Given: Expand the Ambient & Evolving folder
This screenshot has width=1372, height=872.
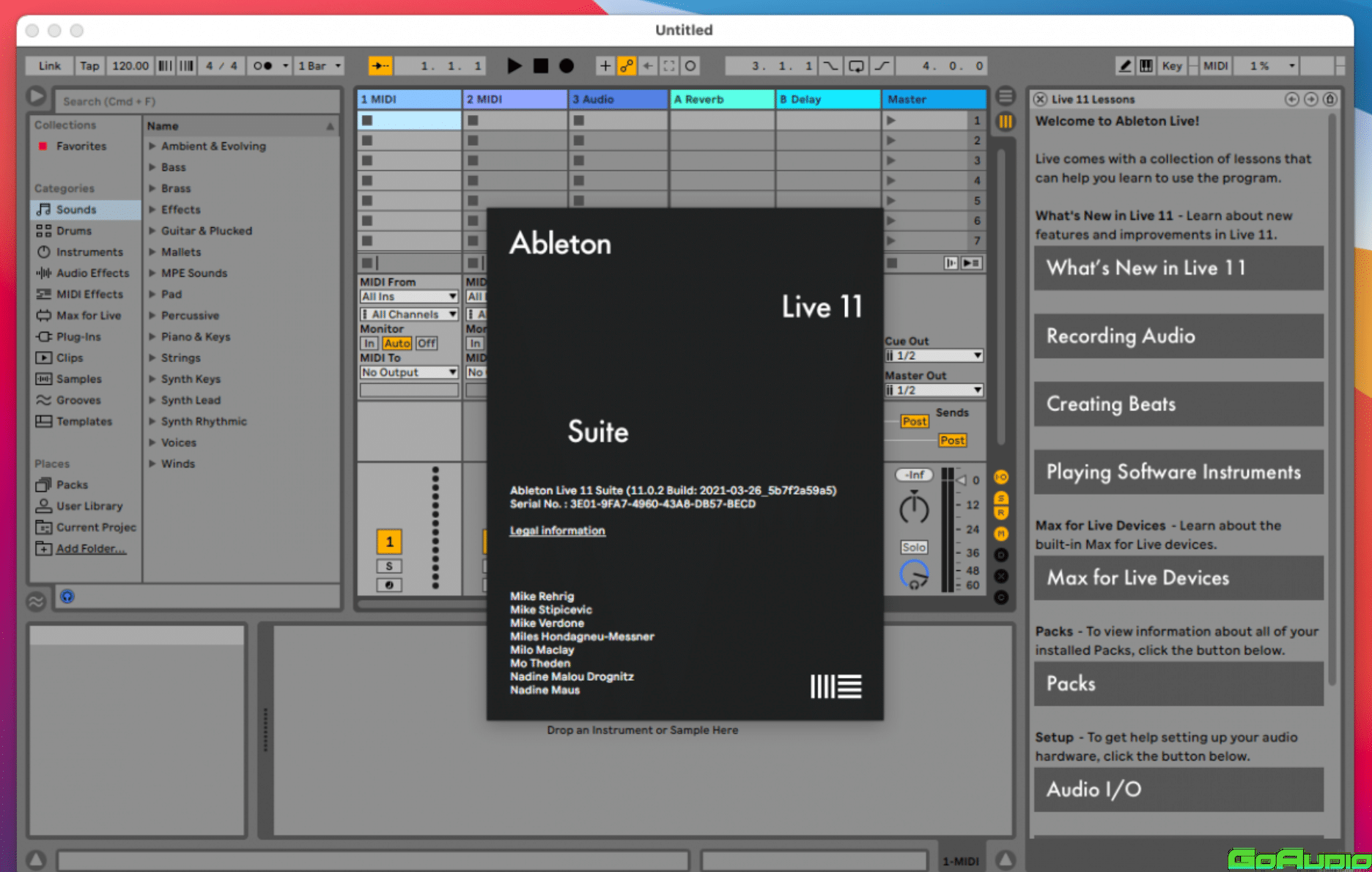Looking at the screenshot, I should pyautogui.click(x=152, y=147).
